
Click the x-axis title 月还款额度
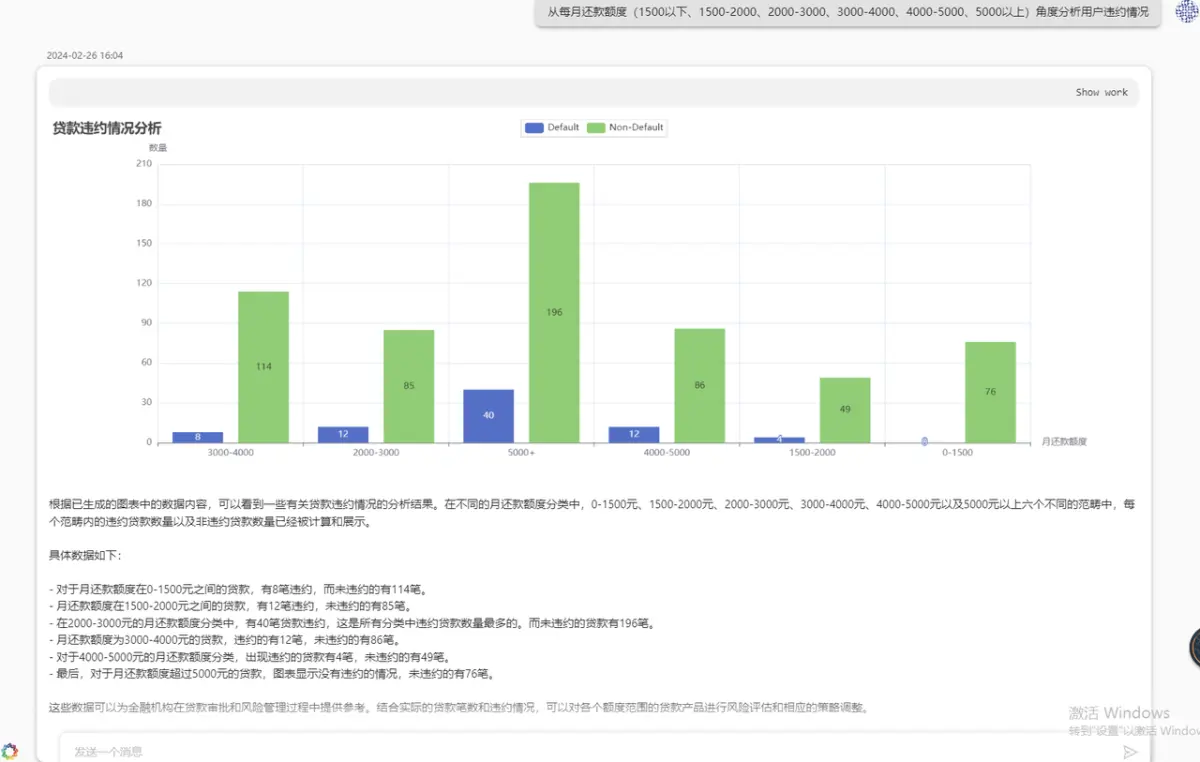1063,441
